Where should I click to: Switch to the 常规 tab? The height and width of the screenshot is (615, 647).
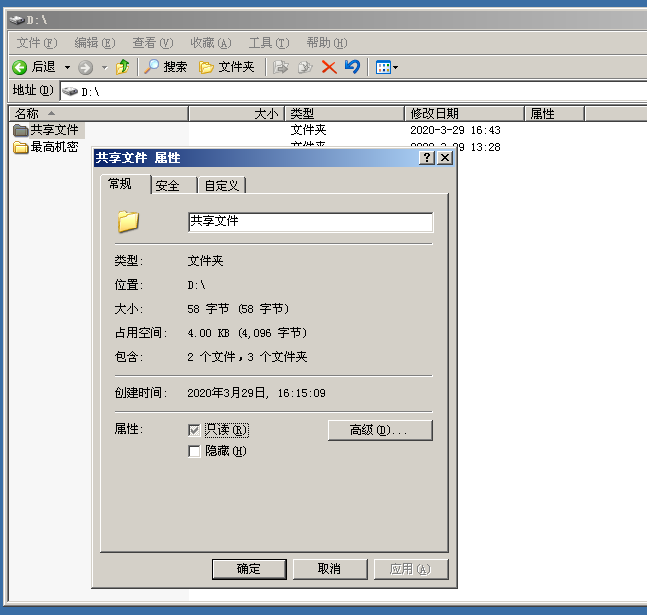coord(125,184)
